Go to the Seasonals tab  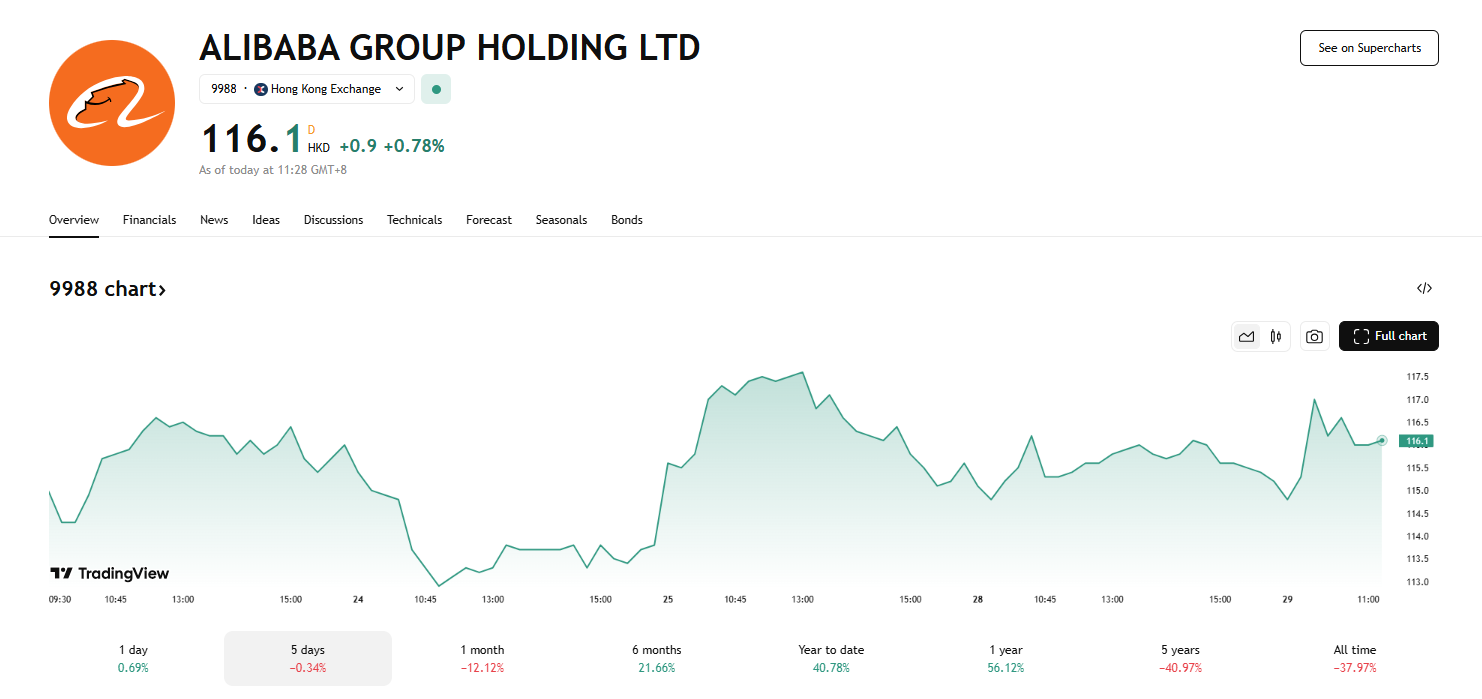coord(561,220)
